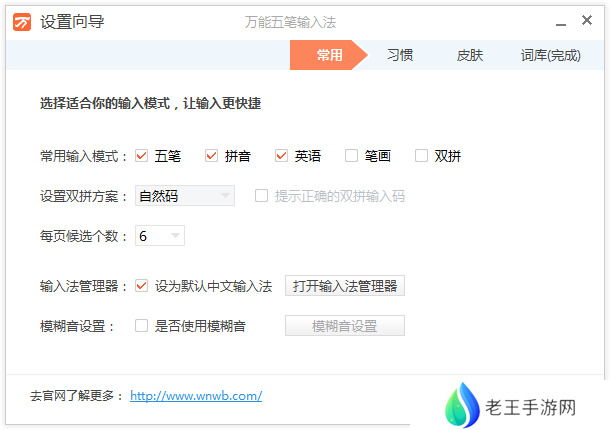Toggle 提示正确的双拼输入码 checkbox
Screen dimensions: 610x430
tap(261, 196)
